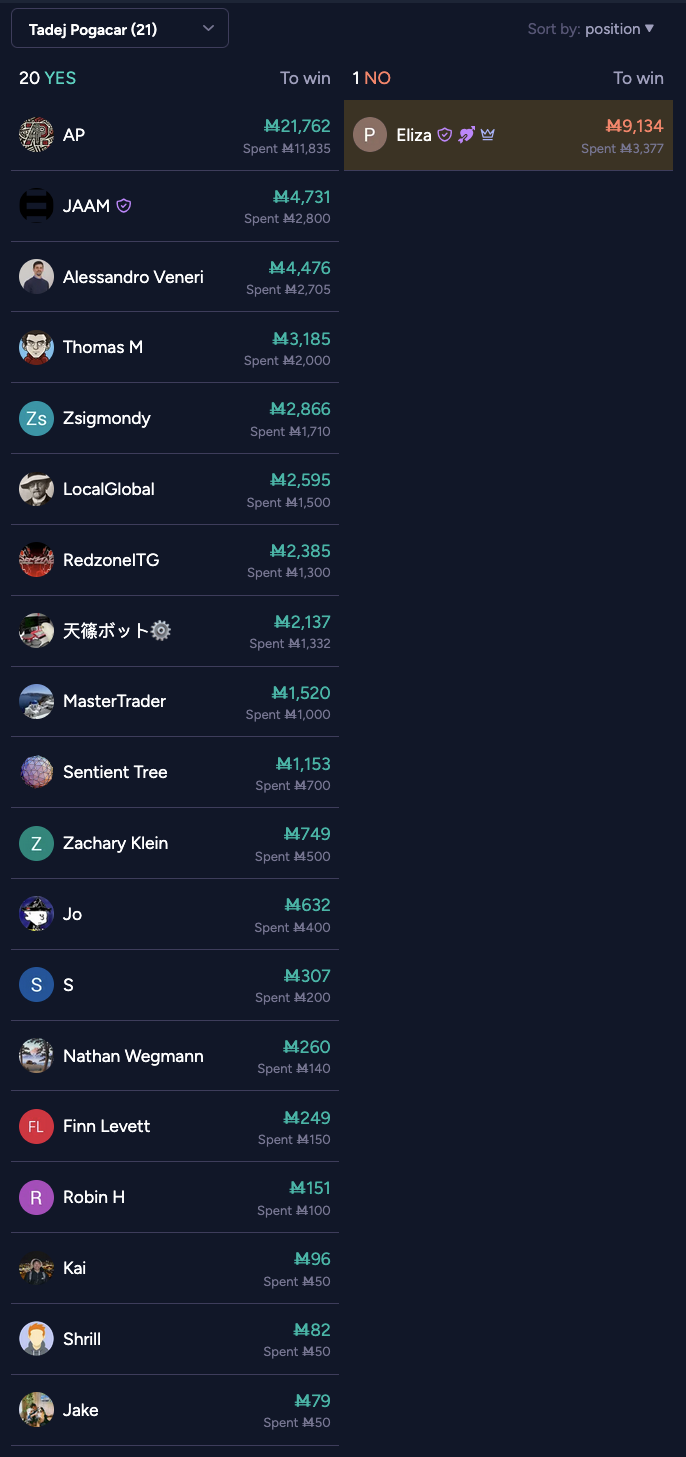Click the crown badge next to Eliza
The image size is (686, 1457).
click(488, 135)
